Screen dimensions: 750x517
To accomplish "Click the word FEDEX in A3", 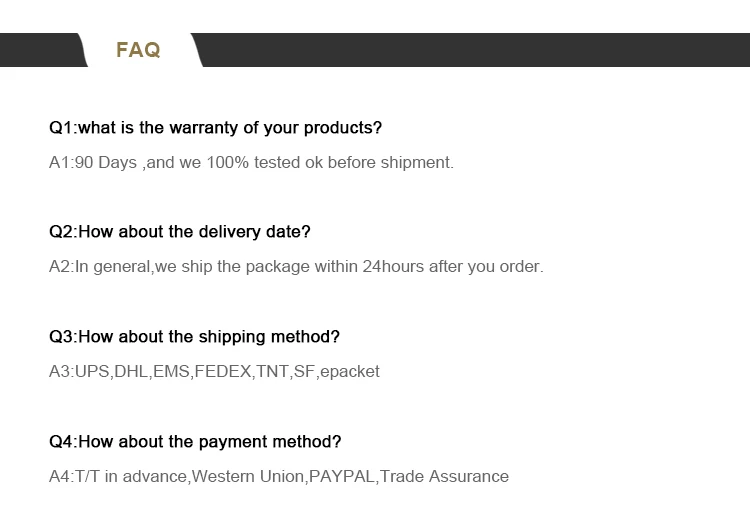I will click(222, 372).
